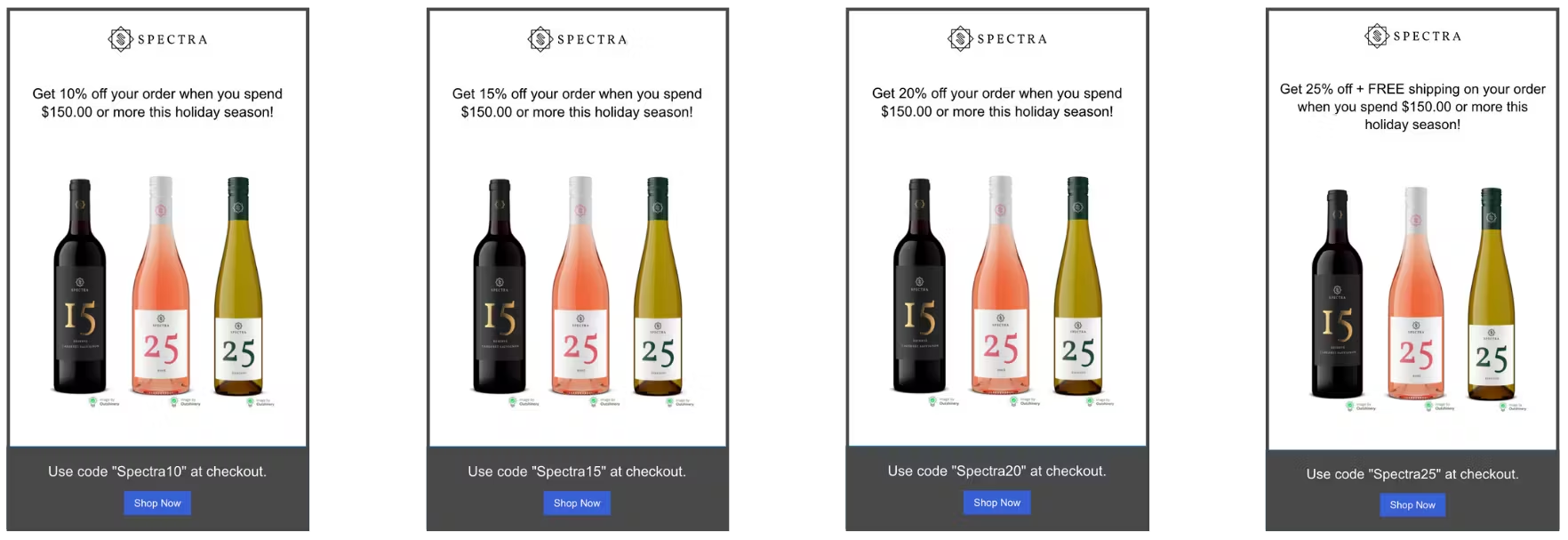
Task: Click the Use code "Spectra20" at checkout text
Action: pos(996,471)
